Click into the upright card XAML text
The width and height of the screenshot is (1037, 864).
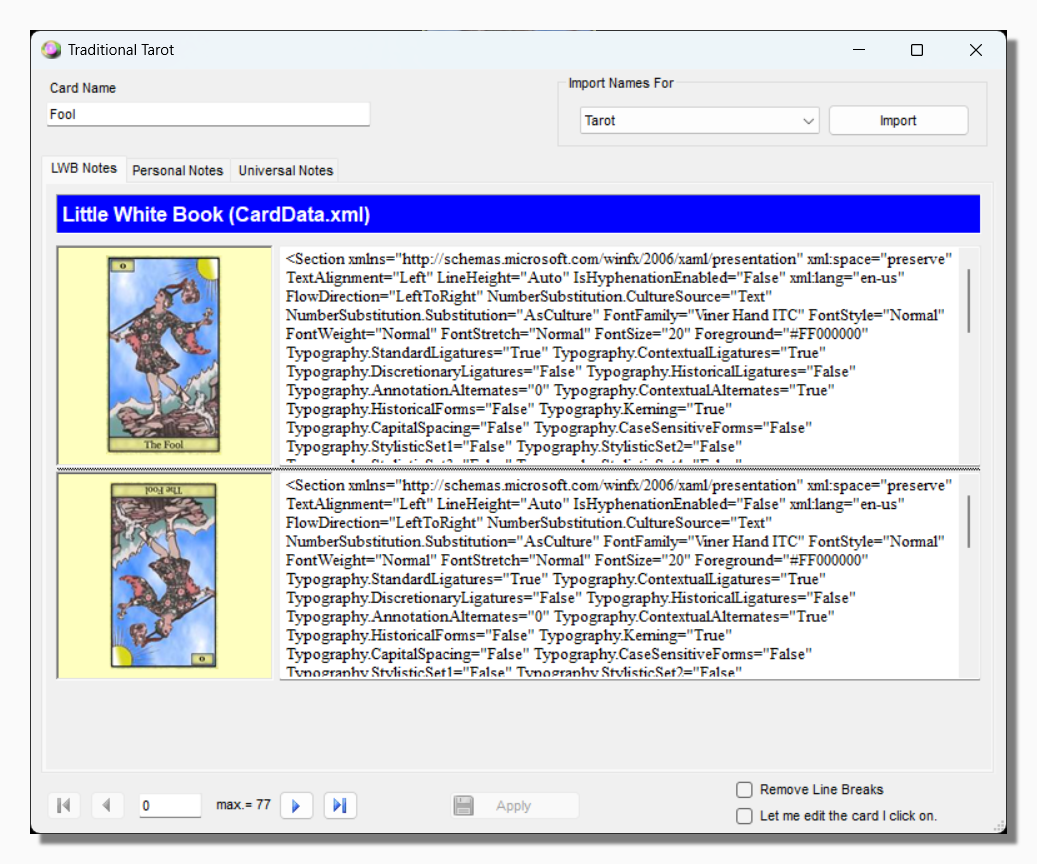point(619,355)
